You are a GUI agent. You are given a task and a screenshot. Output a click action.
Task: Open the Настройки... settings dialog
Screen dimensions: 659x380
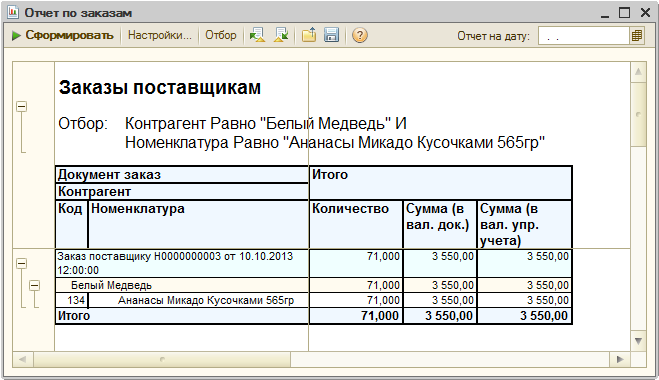(x=159, y=35)
